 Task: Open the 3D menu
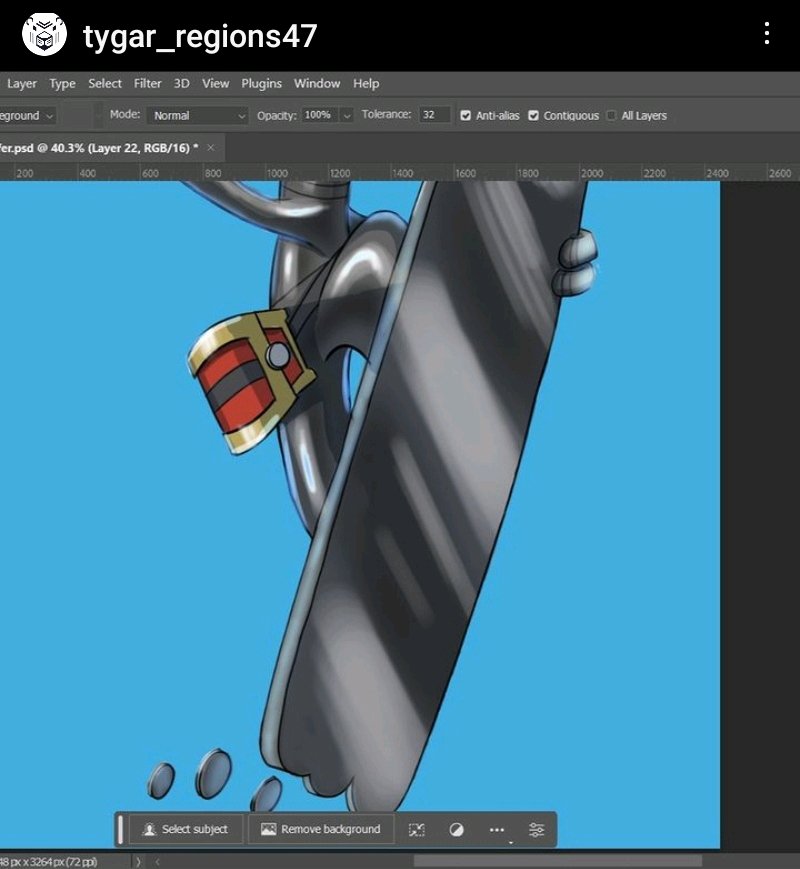(181, 84)
